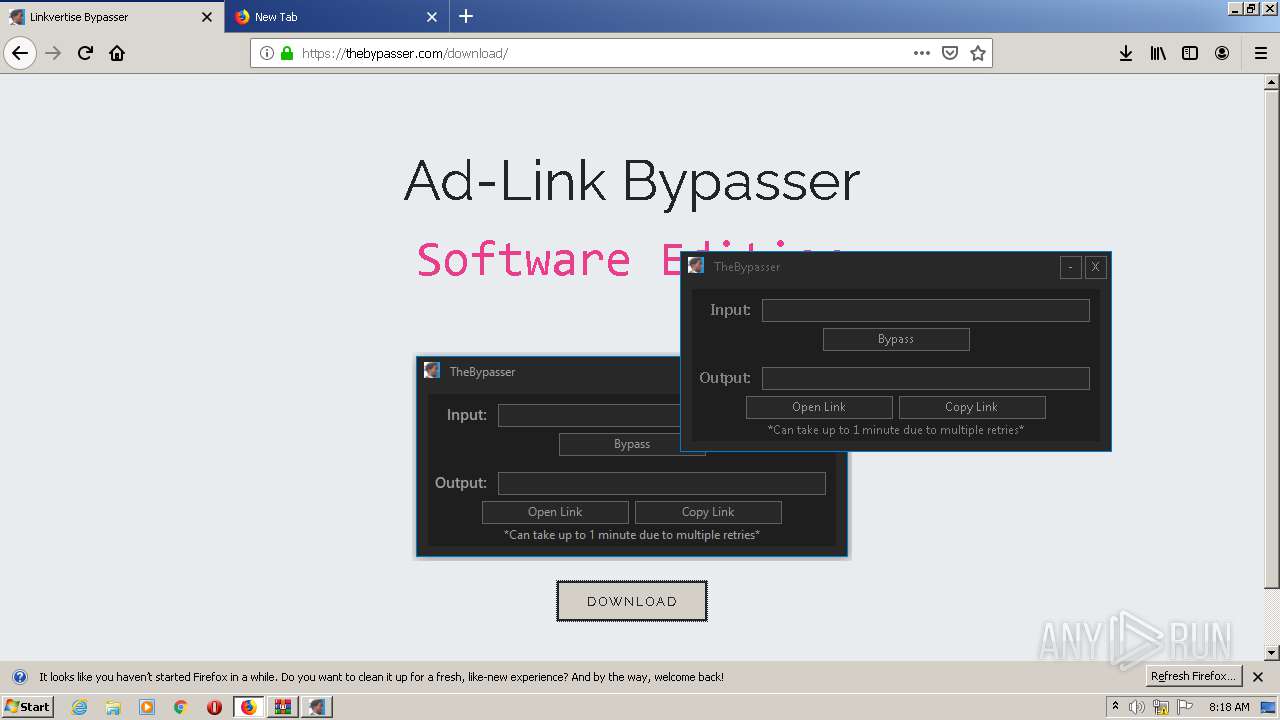Open the Firefox account menu
Image resolution: width=1280 pixels, height=720 pixels.
click(1222, 53)
